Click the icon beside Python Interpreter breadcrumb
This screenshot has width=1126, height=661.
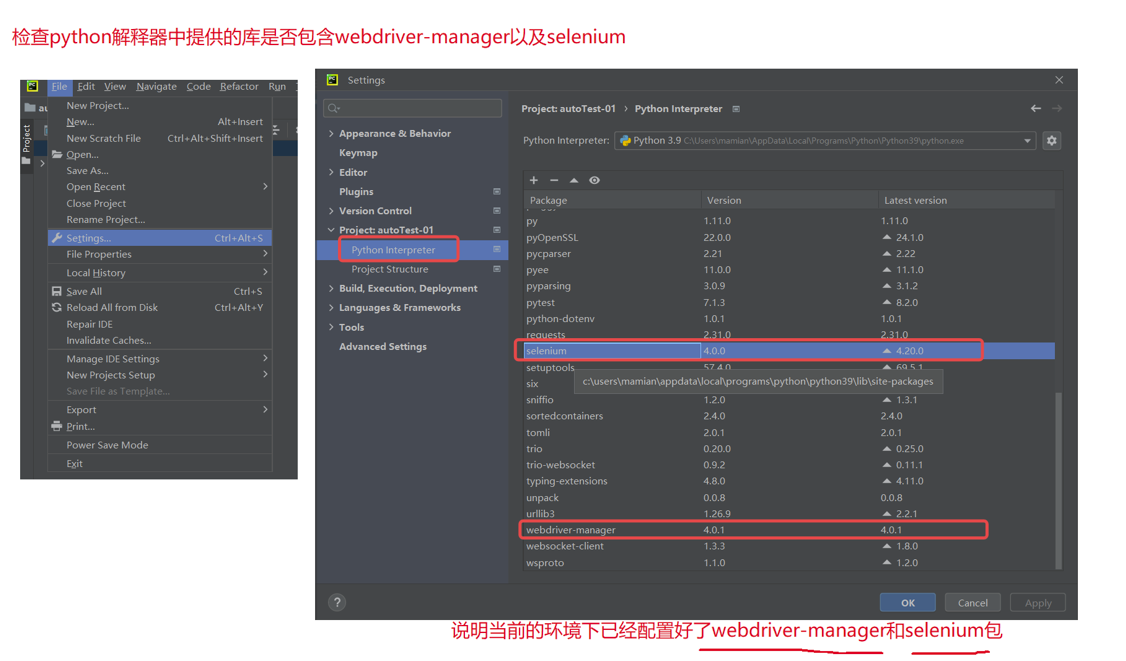point(736,109)
